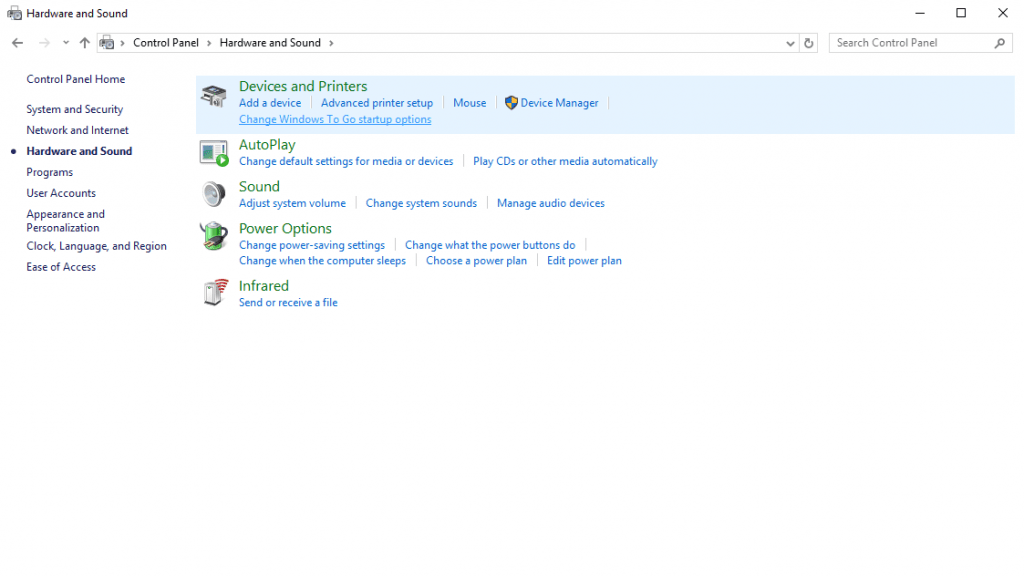
Task: Open User Accounts category
Action: (x=61, y=193)
